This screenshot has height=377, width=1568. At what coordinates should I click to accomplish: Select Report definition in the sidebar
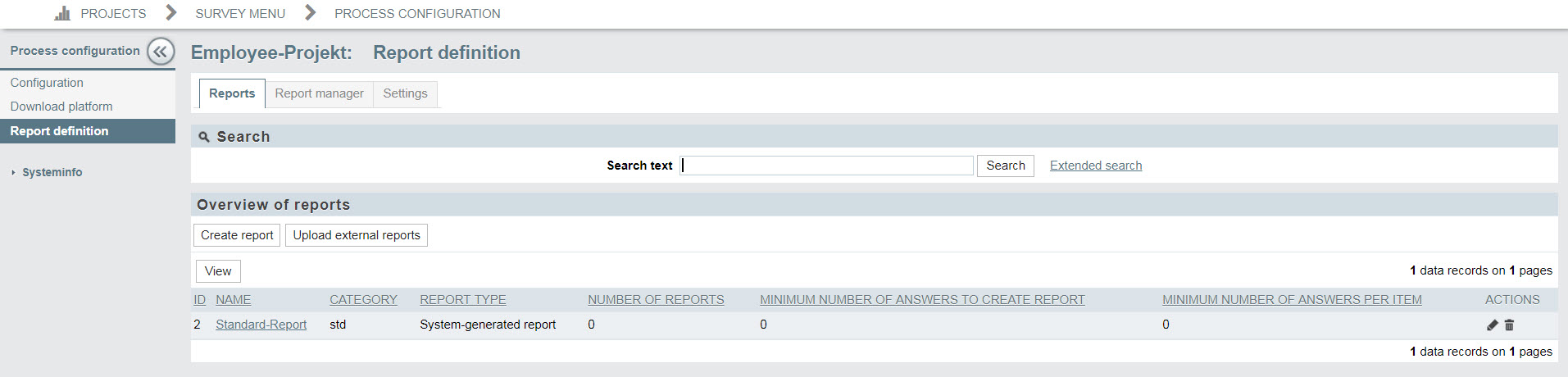coord(88,131)
